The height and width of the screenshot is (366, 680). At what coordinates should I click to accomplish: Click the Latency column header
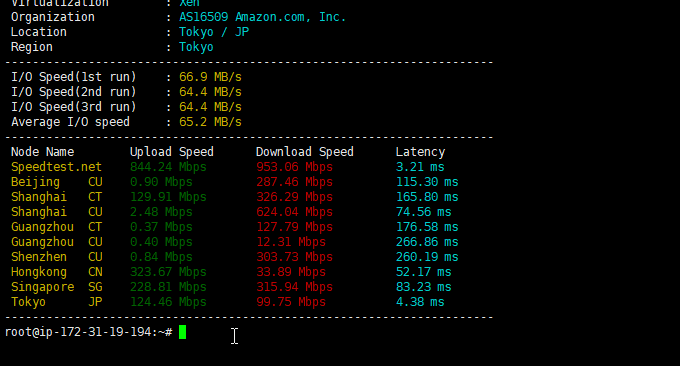coord(420,152)
